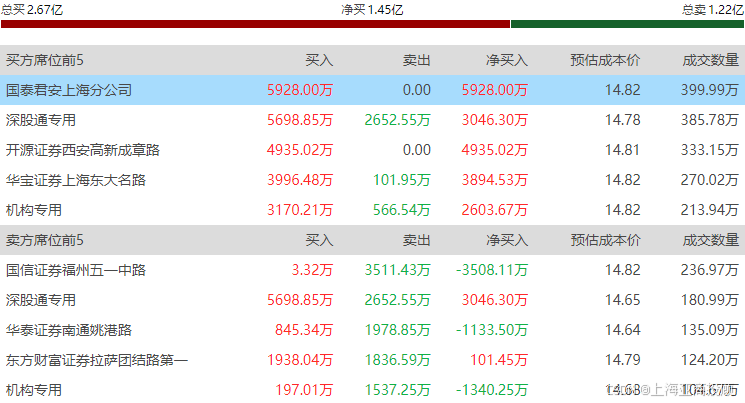The height and width of the screenshot is (403, 745).
Task: Click the 135.09万 volume cell
Action: 710,330
